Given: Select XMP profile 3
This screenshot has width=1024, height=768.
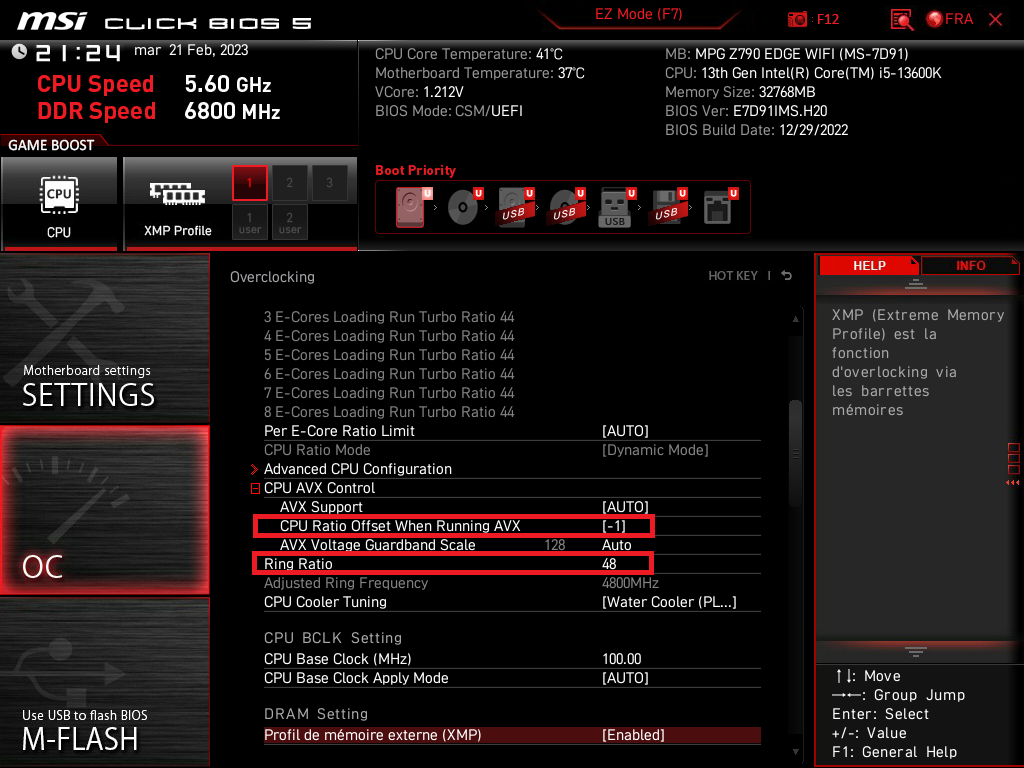Looking at the screenshot, I should coord(329,183).
